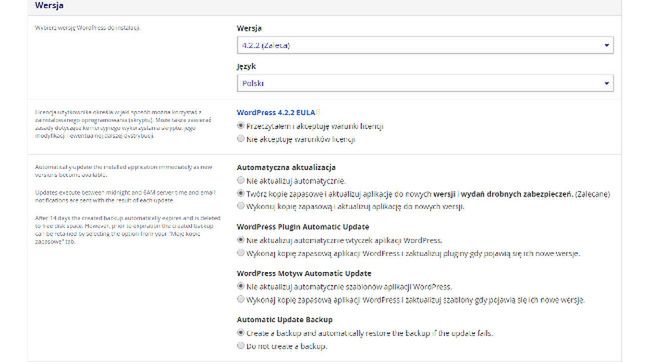The height and width of the screenshot is (362, 660).
Task: Select 'Twórz kopie zapasowe i aktualizuj' option
Action: click(241, 193)
